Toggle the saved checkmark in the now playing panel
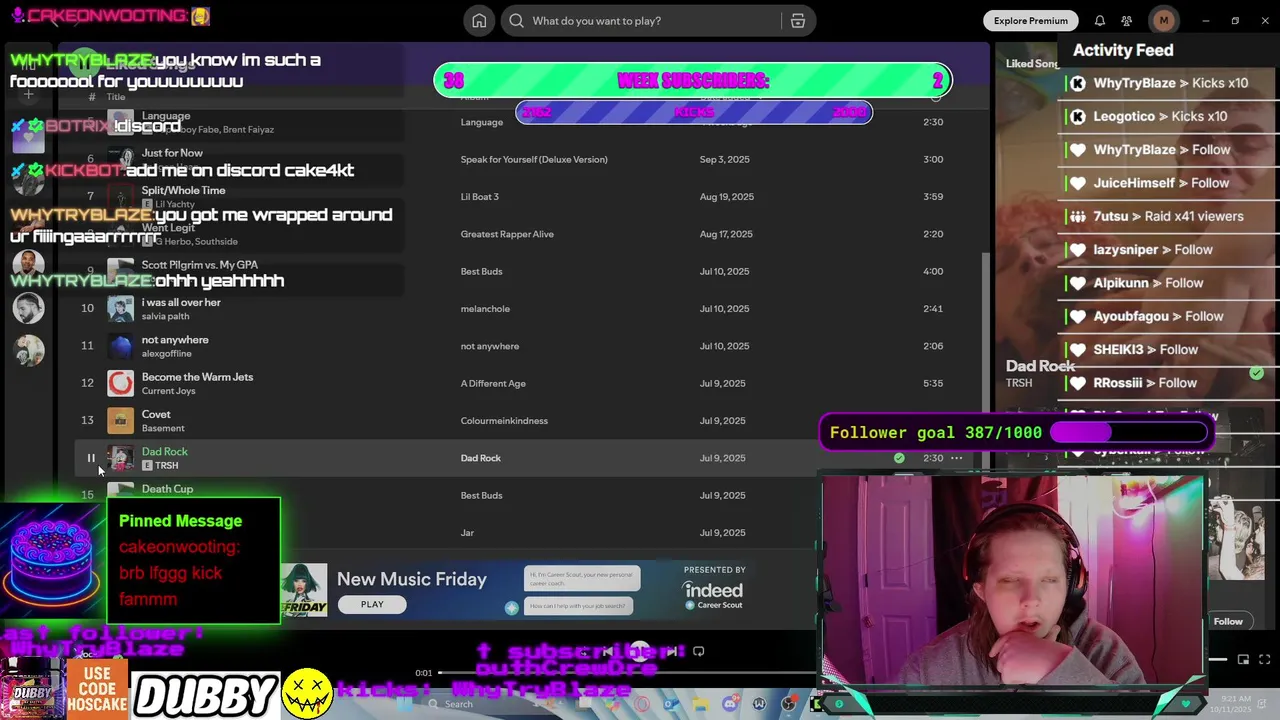1280x720 pixels. point(1256,373)
